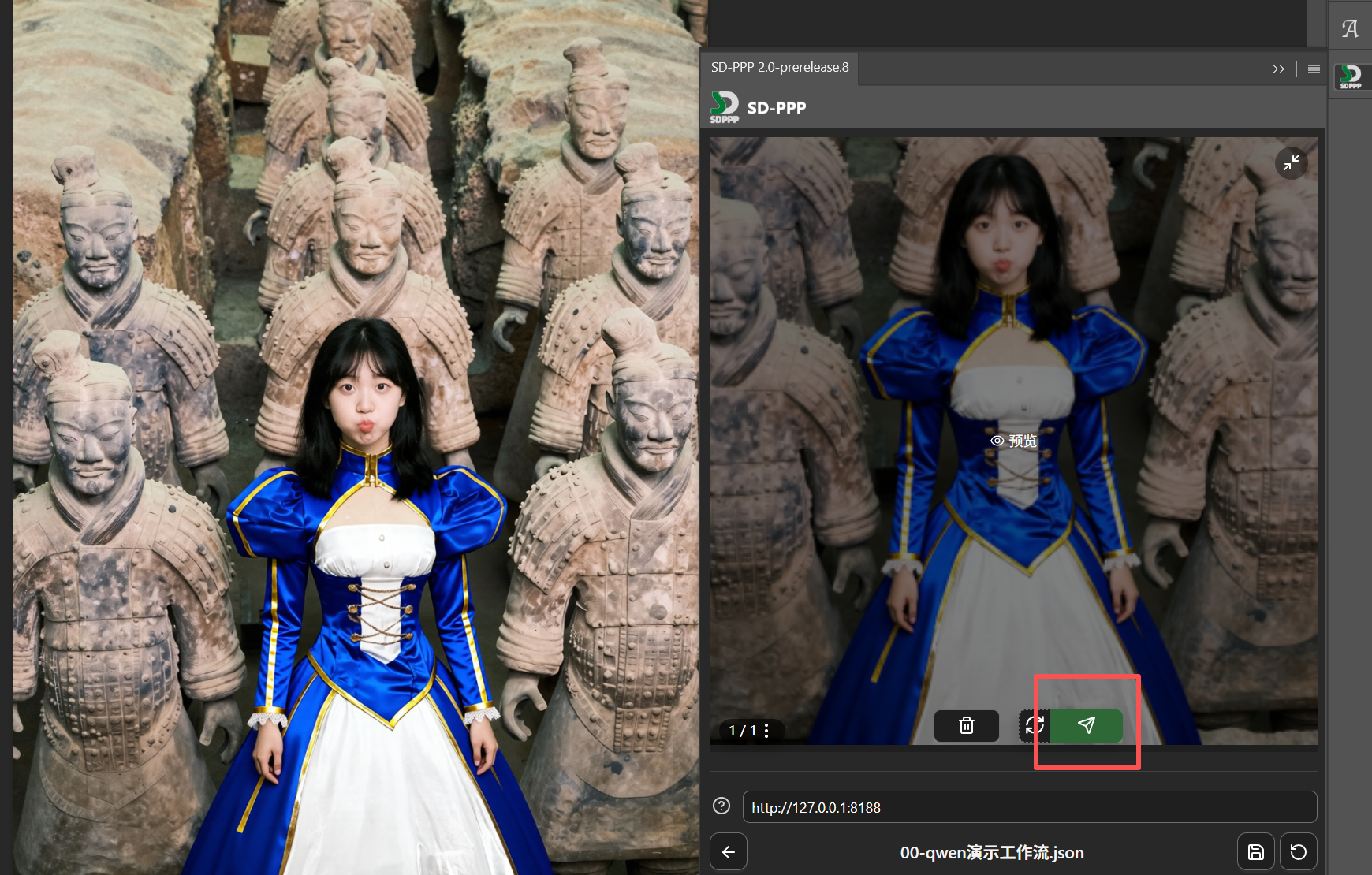Click the green send-to-canvas button
1372x875 pixels.
click(1087, 725)
